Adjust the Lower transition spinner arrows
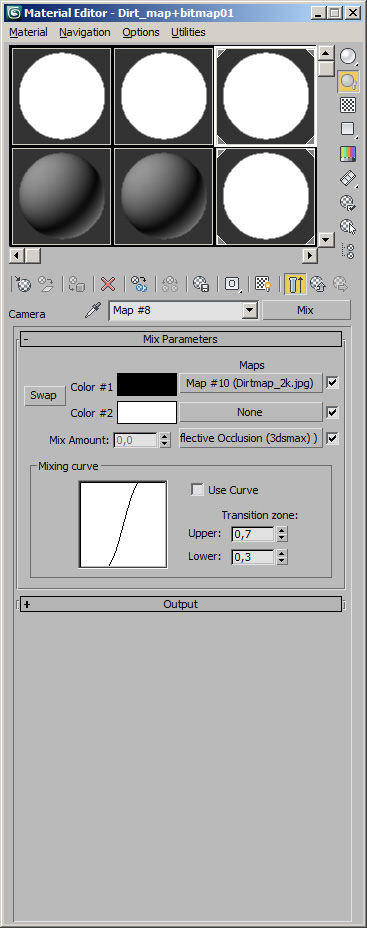 [282, 557]
